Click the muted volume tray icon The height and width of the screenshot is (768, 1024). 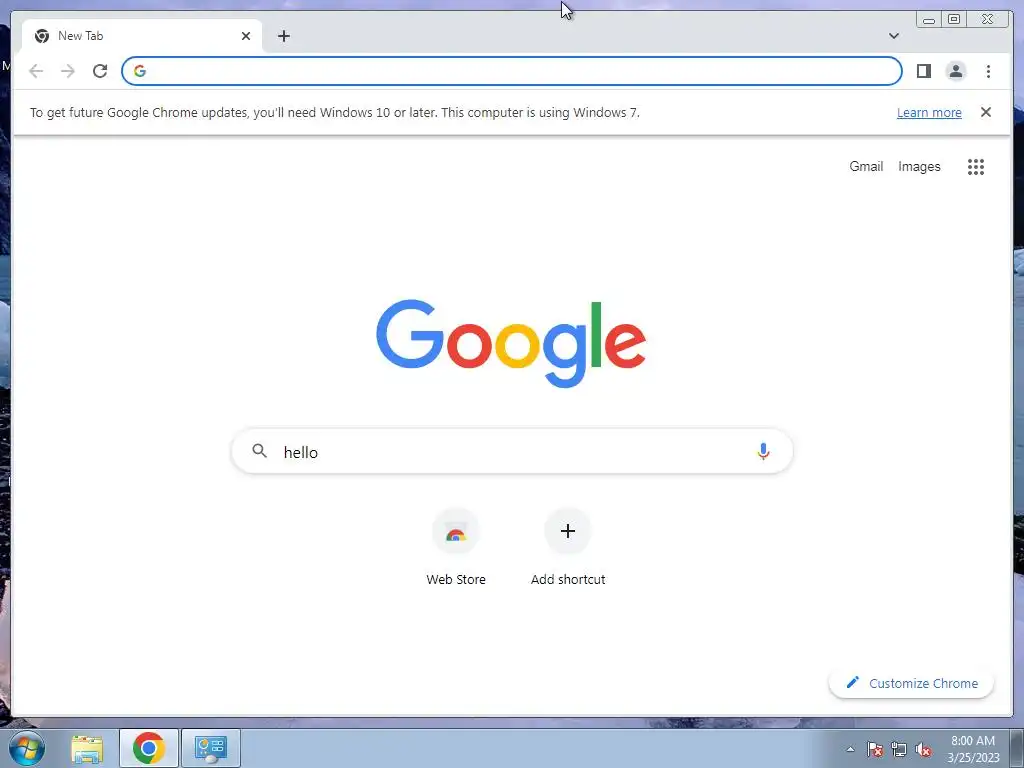pyautogui.click(x=923, y=750)
